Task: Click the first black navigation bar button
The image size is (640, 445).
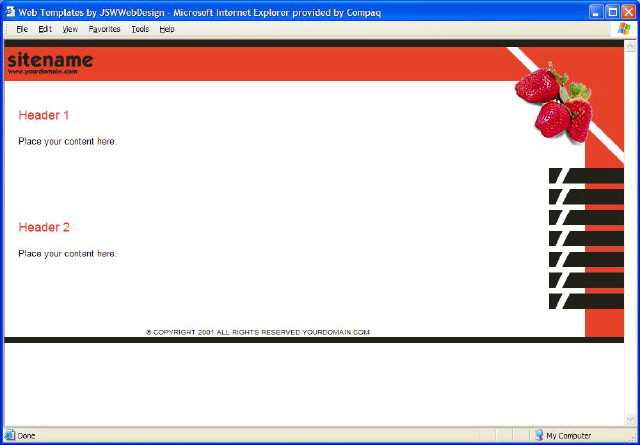Action: pos(586,176)
